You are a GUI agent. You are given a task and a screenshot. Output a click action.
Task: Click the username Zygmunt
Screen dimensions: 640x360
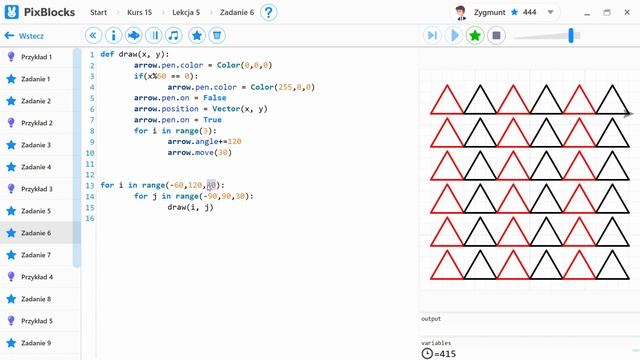tap(489, 12)
